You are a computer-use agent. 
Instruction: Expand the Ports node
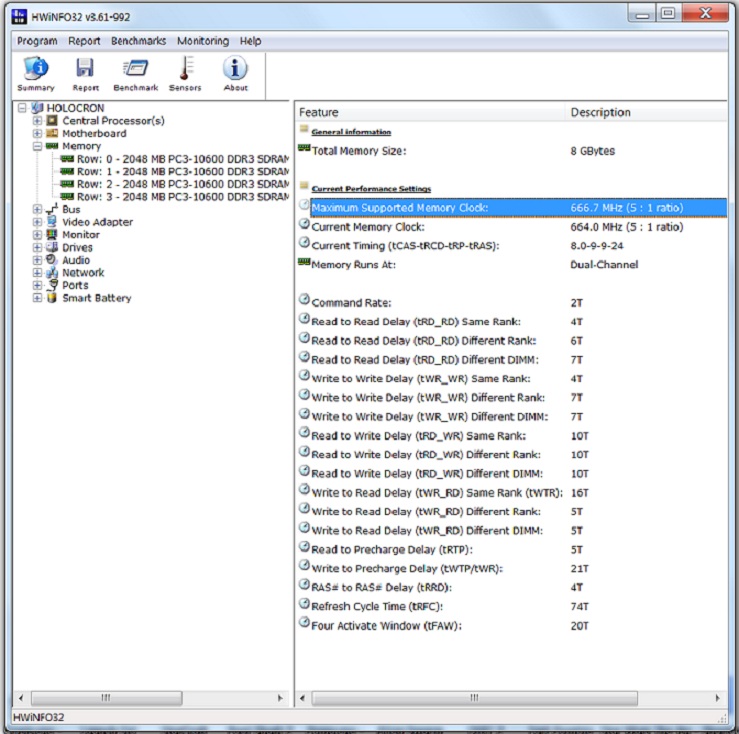pos(37,285)
